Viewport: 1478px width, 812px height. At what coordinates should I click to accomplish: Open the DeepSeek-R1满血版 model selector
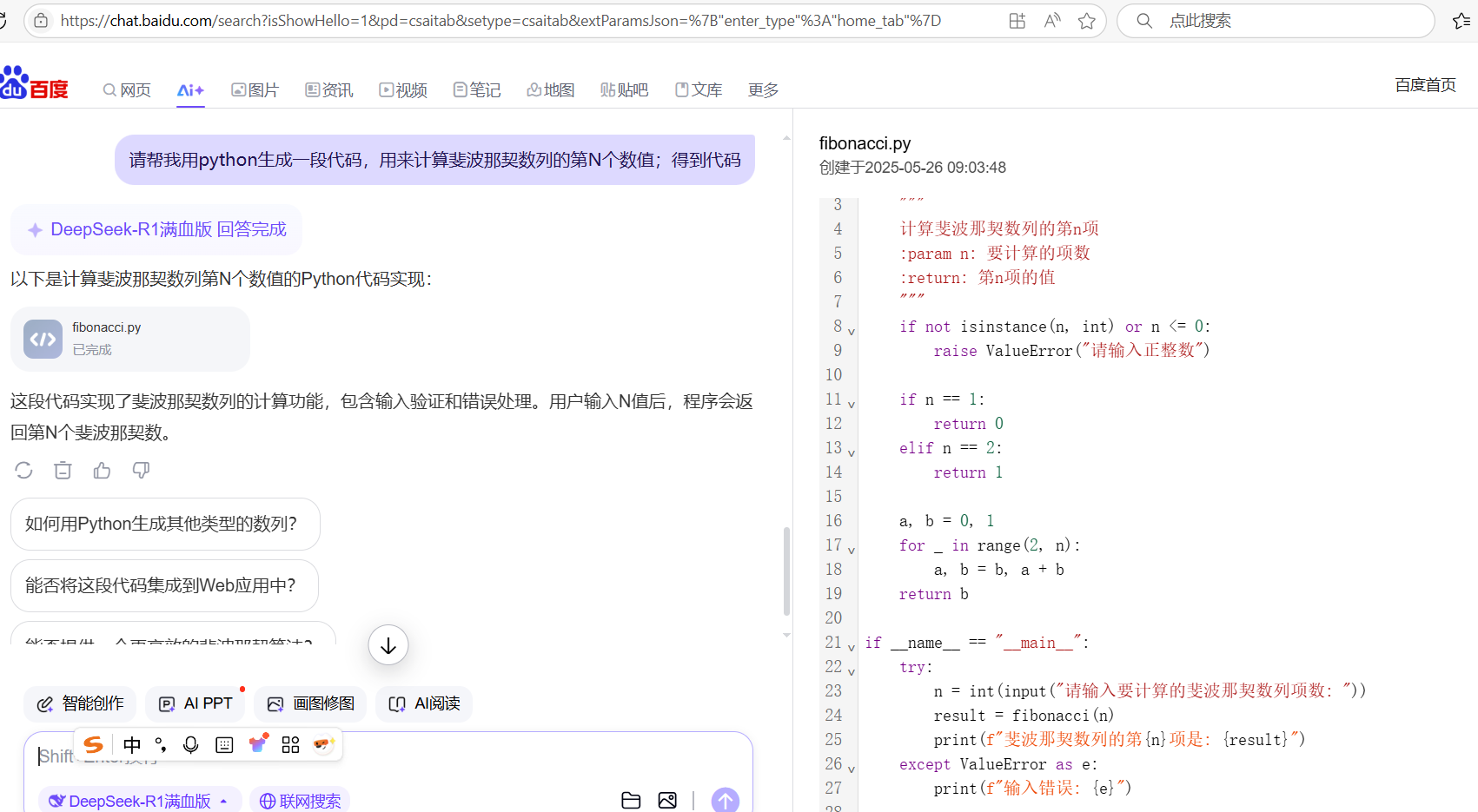pyautogui.click(x=139, y=800)
